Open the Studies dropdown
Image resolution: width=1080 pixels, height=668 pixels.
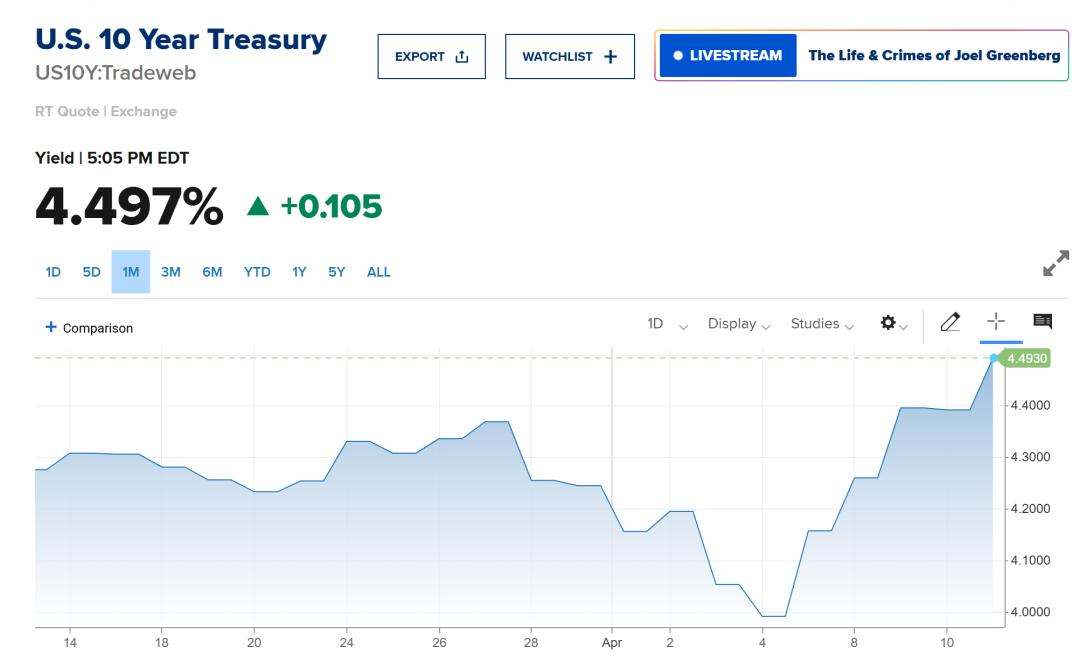(x=822, y=324)
